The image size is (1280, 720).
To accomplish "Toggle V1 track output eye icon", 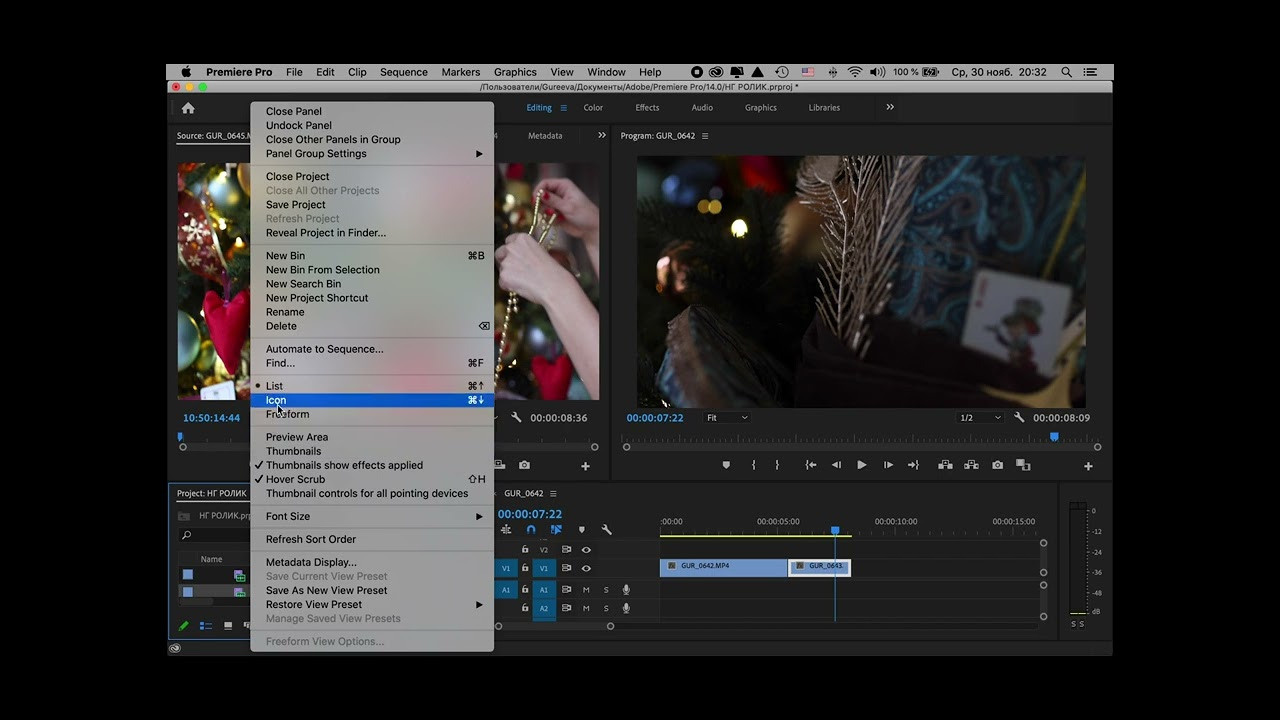I will pos(586,568).
